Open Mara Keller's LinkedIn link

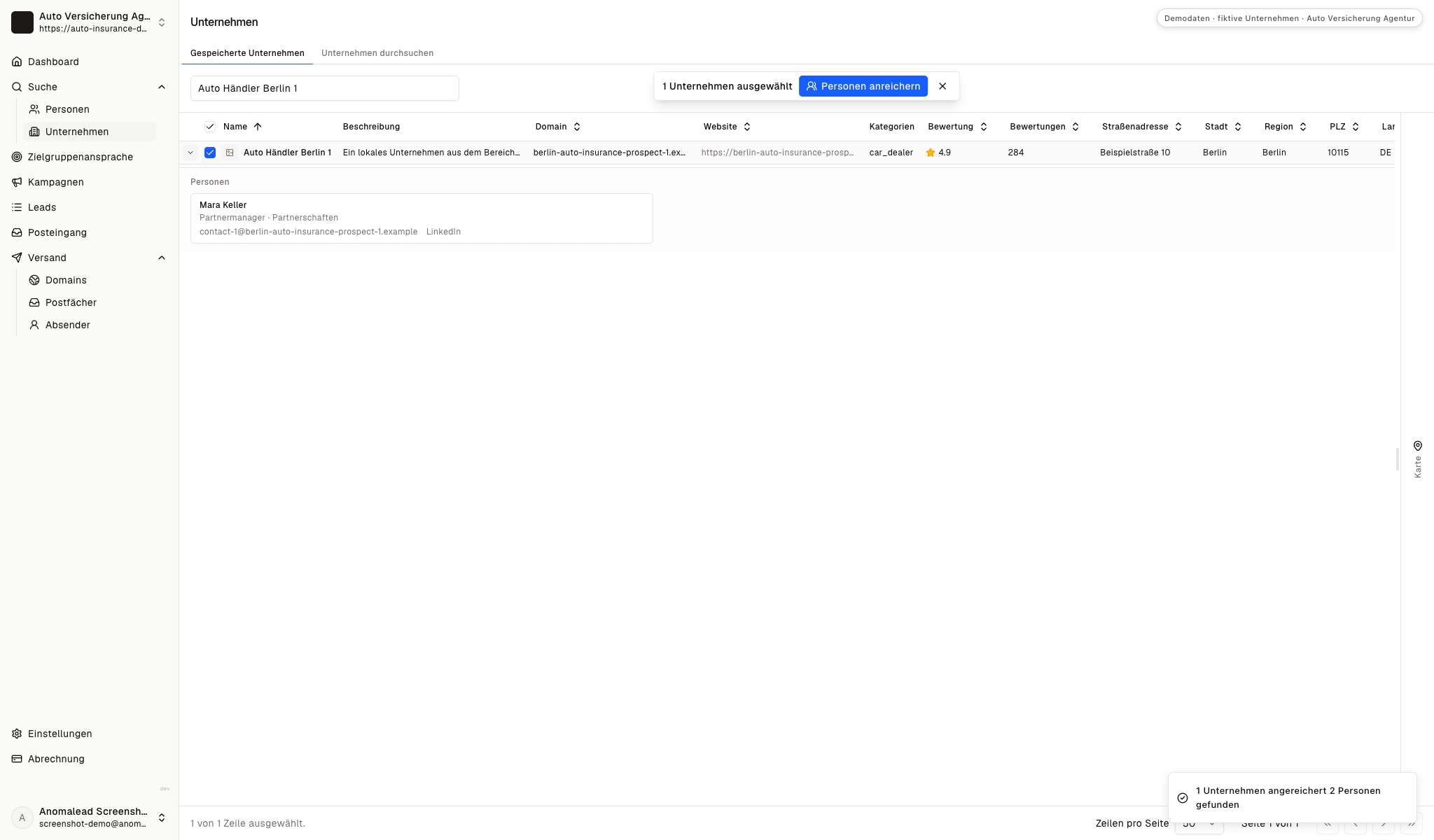click(443, 232)
